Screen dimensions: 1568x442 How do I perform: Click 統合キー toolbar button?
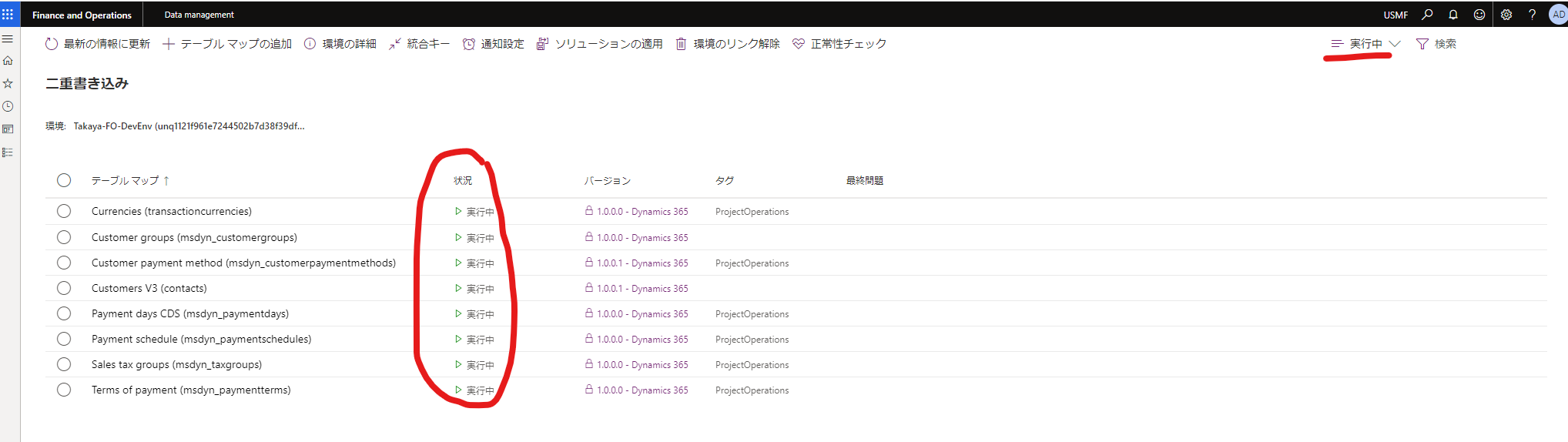(419, 44)
